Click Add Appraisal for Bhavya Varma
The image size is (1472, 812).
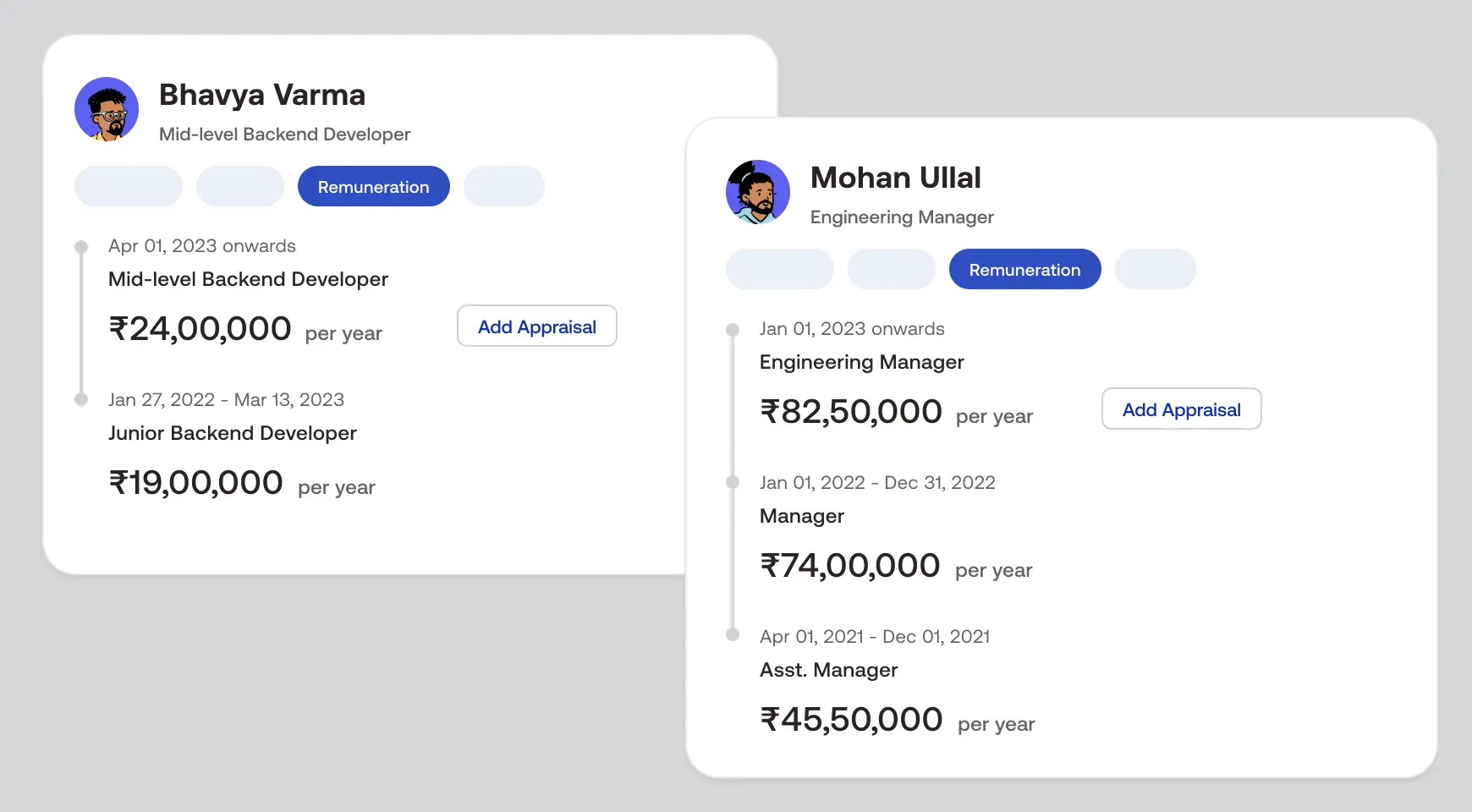pyautogui.click(x=536, y=326)
